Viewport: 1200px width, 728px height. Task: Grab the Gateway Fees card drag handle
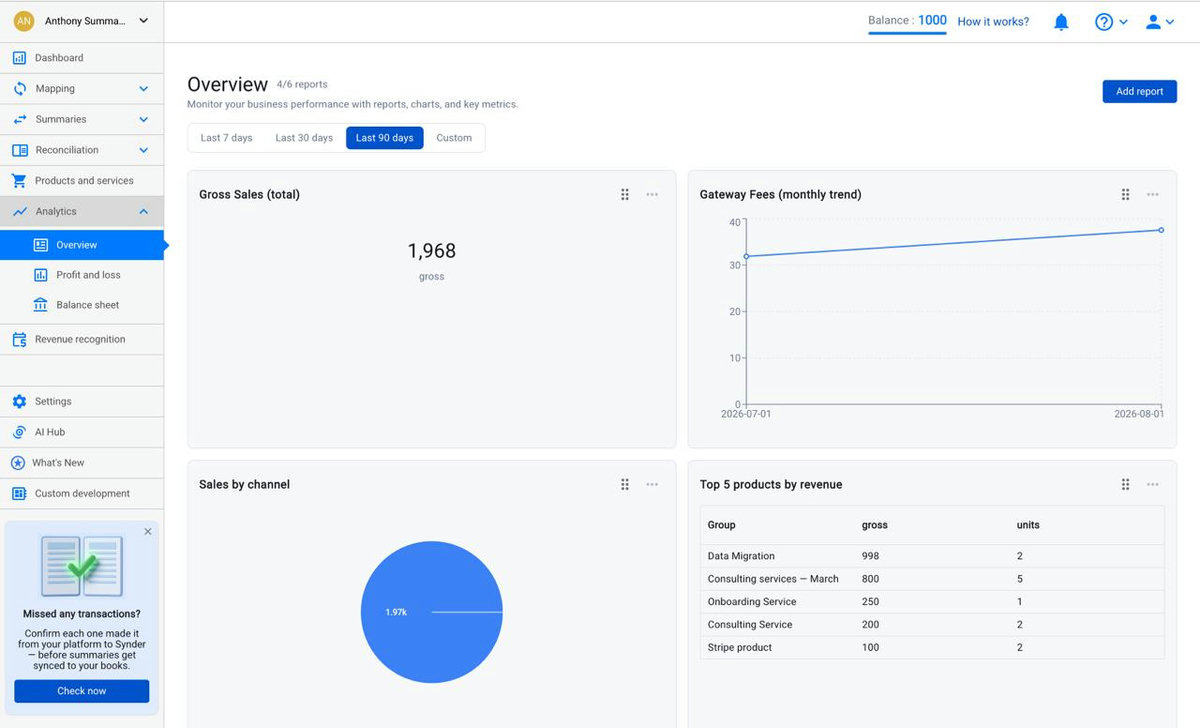click(1125, 195)
